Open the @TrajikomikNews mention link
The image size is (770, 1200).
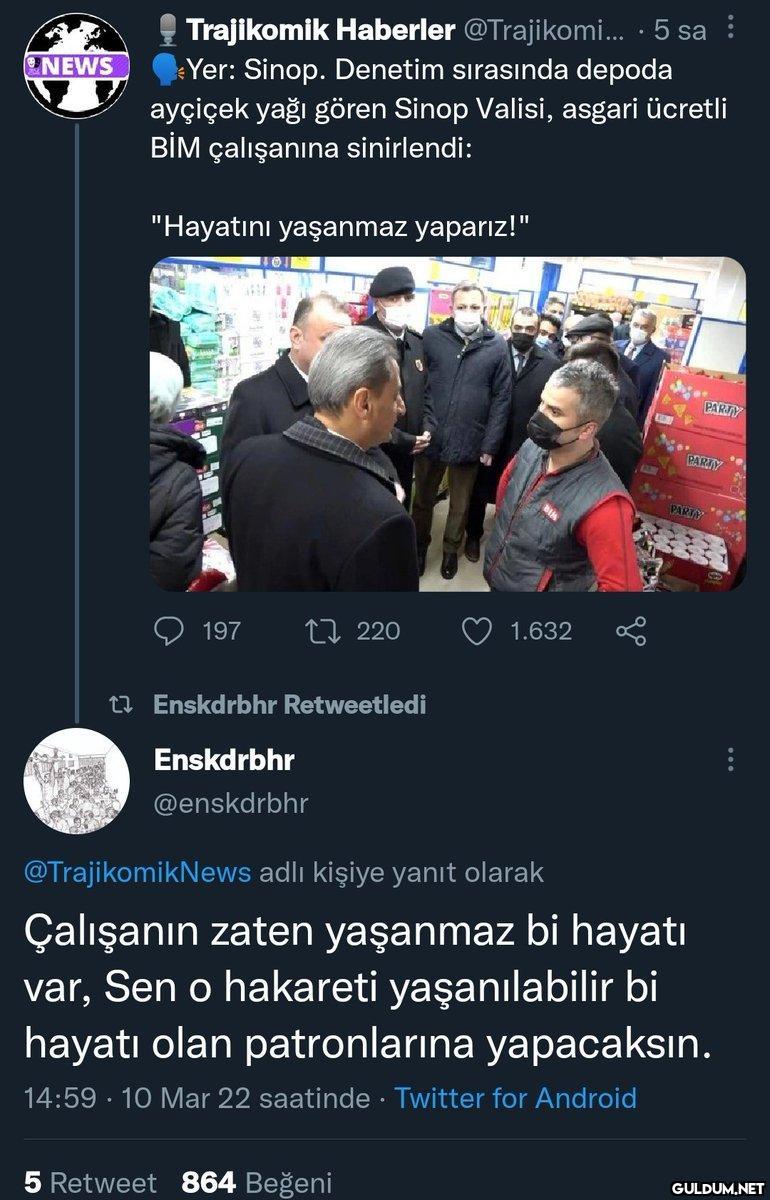point(137,872)
